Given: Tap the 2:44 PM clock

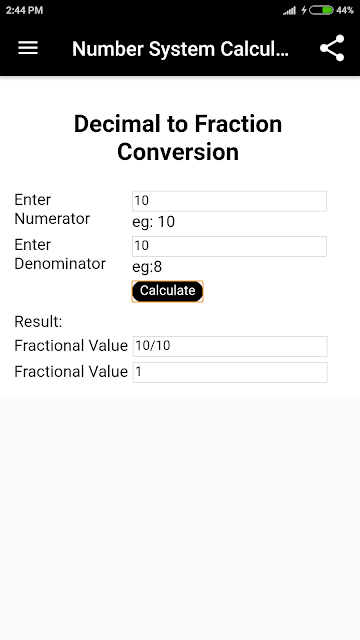Looking at the screenshot, I should 24,10.
